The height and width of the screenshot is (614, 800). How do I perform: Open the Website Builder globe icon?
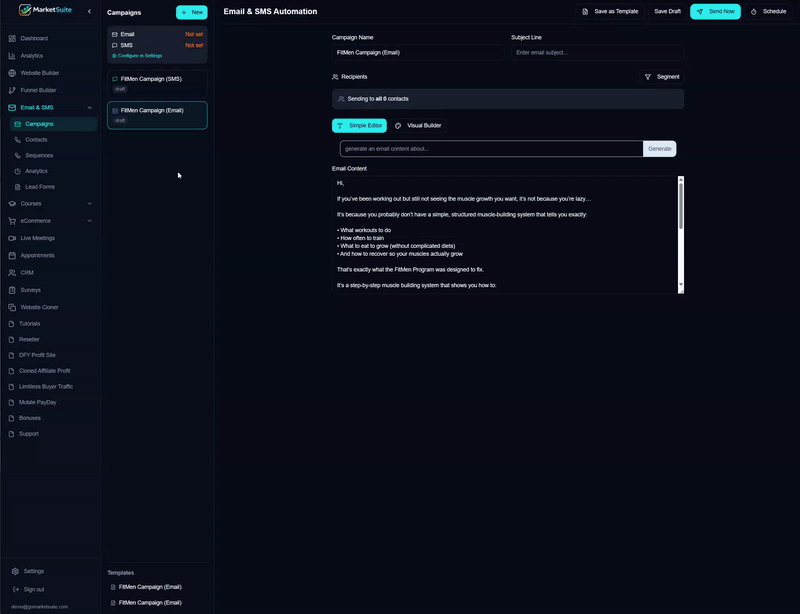(12, 73)
